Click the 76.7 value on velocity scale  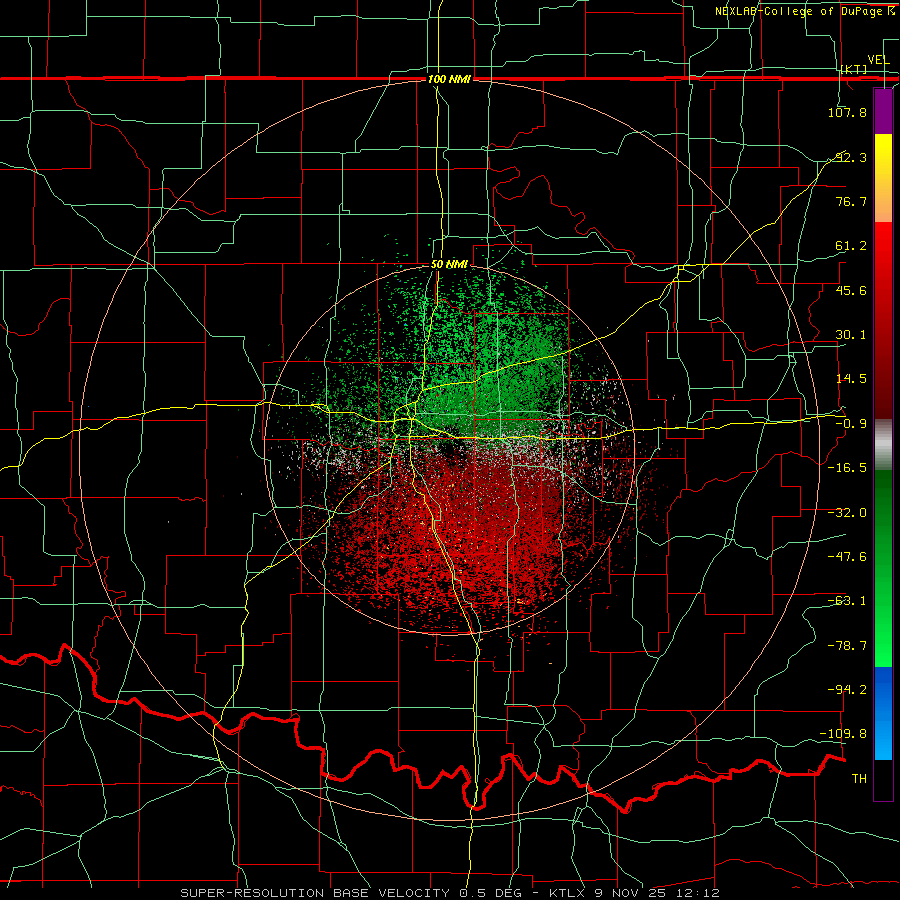tap(851, 201)
